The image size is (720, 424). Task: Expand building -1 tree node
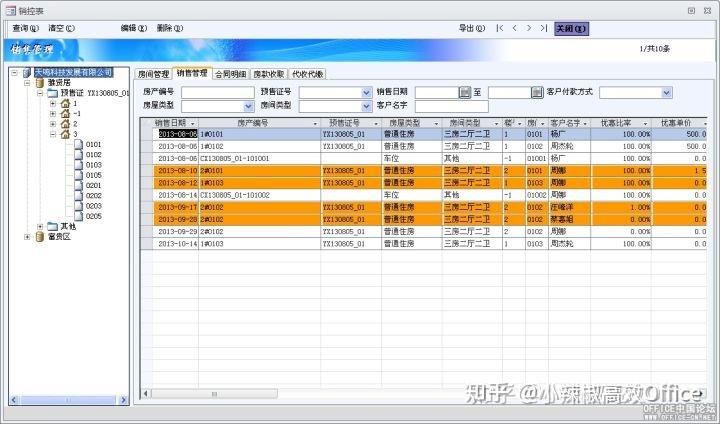[53, 113]
